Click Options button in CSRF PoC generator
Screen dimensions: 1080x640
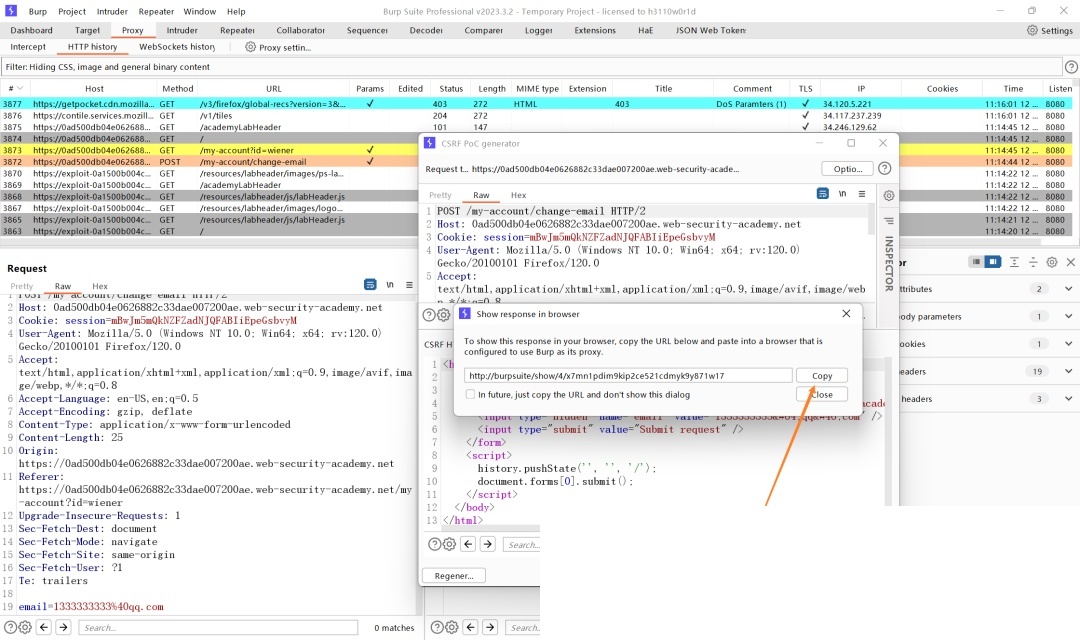point(847,169)
